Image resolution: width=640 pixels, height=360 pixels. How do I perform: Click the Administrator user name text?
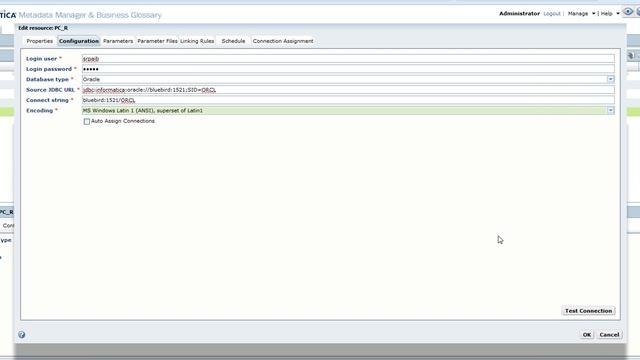click(519, 14)
